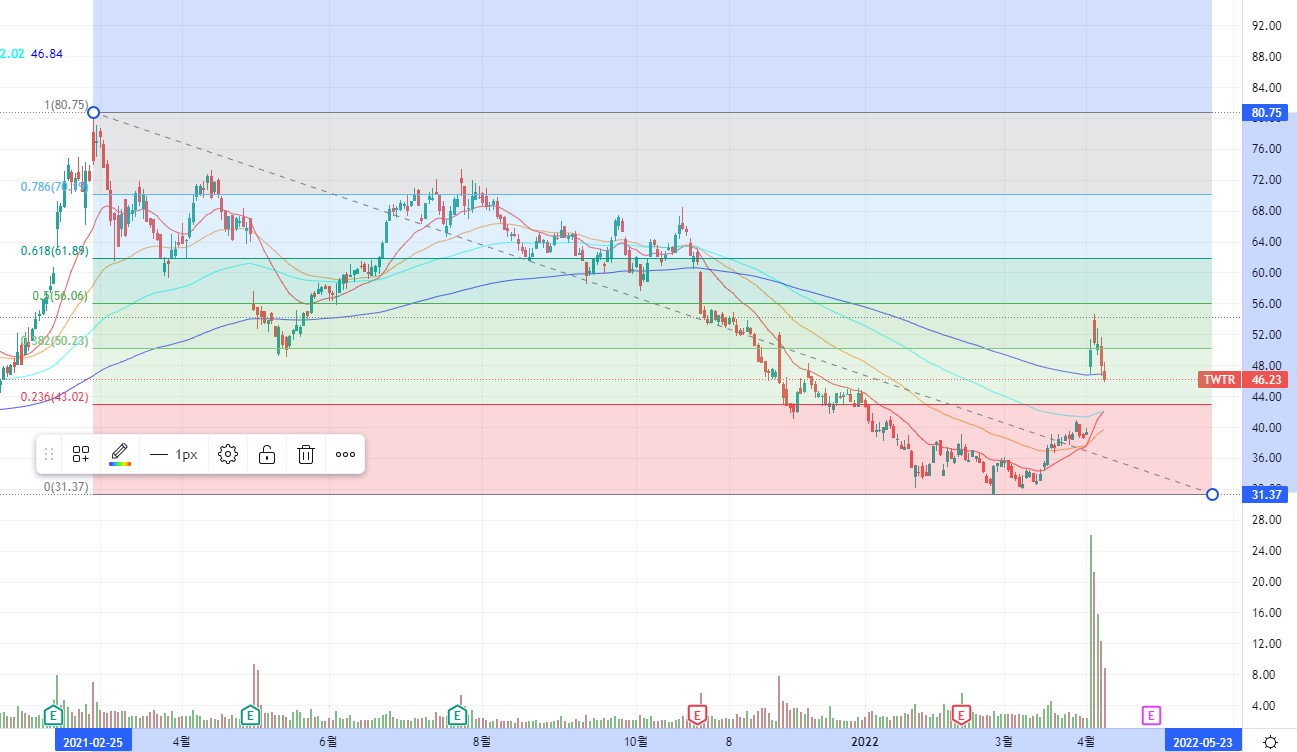Open green earnings marker nearest 8월 label
This screenshot has height=752, width=1297.
pyautogui.click(x=458, y=715)
